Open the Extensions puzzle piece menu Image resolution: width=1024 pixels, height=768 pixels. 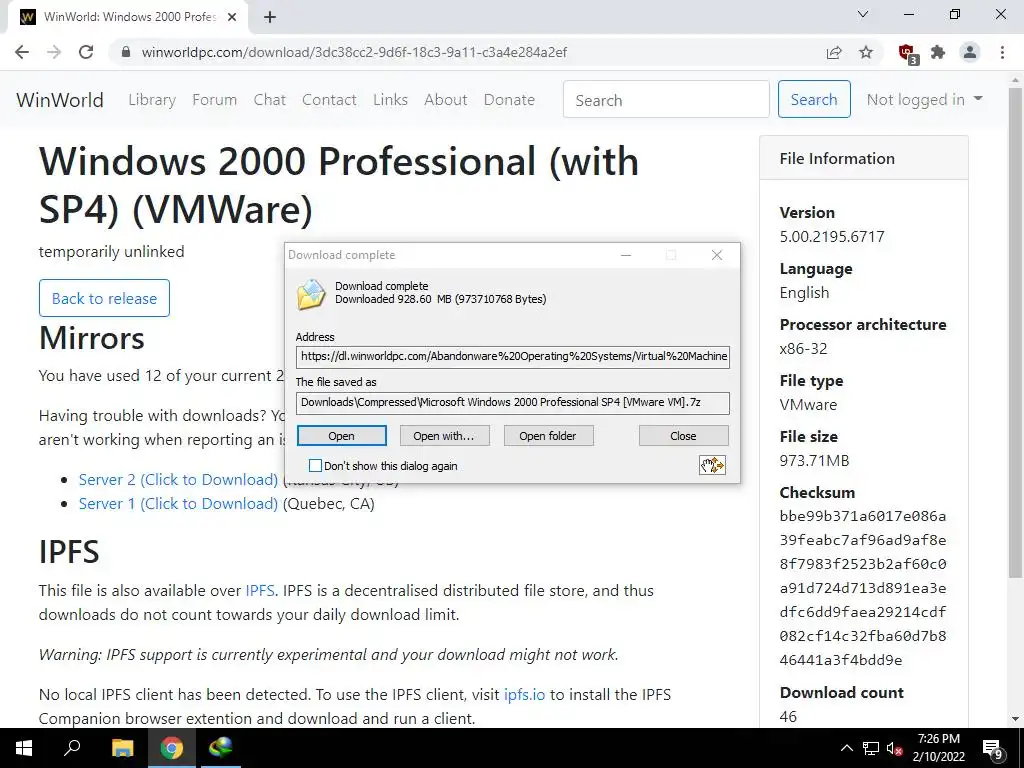(938, 52)
